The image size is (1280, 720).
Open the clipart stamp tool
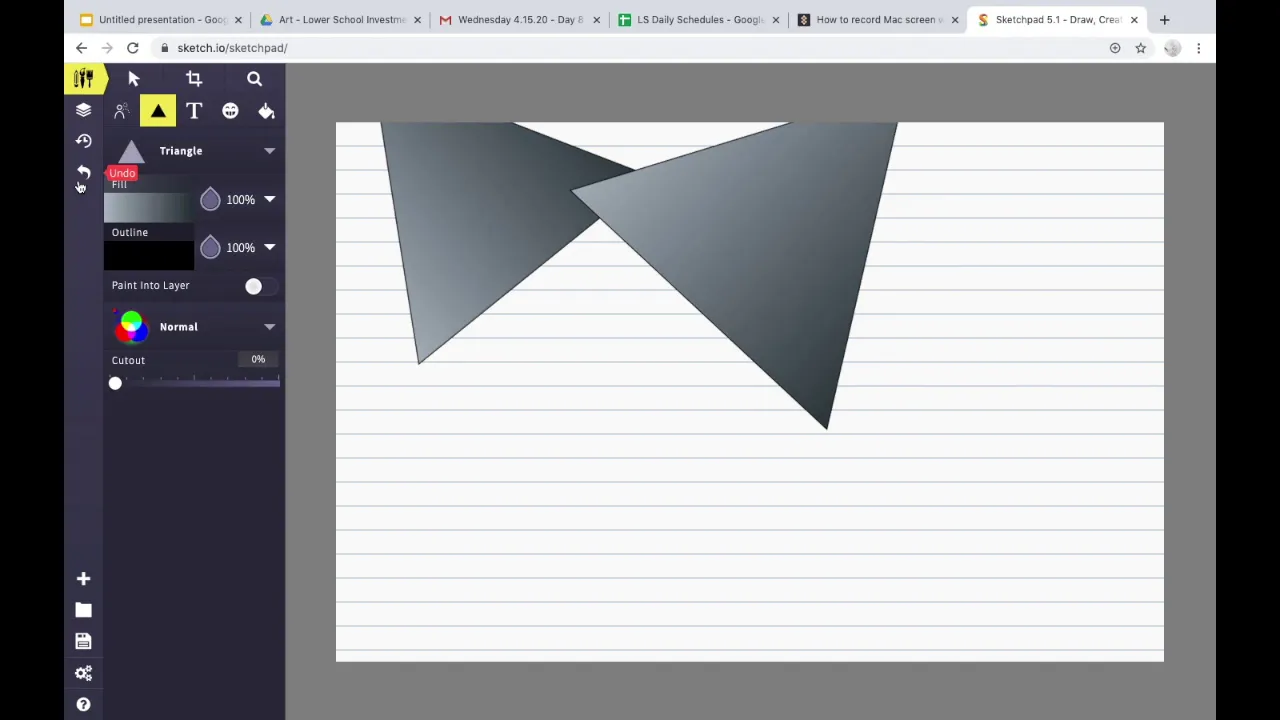[230, 111]
